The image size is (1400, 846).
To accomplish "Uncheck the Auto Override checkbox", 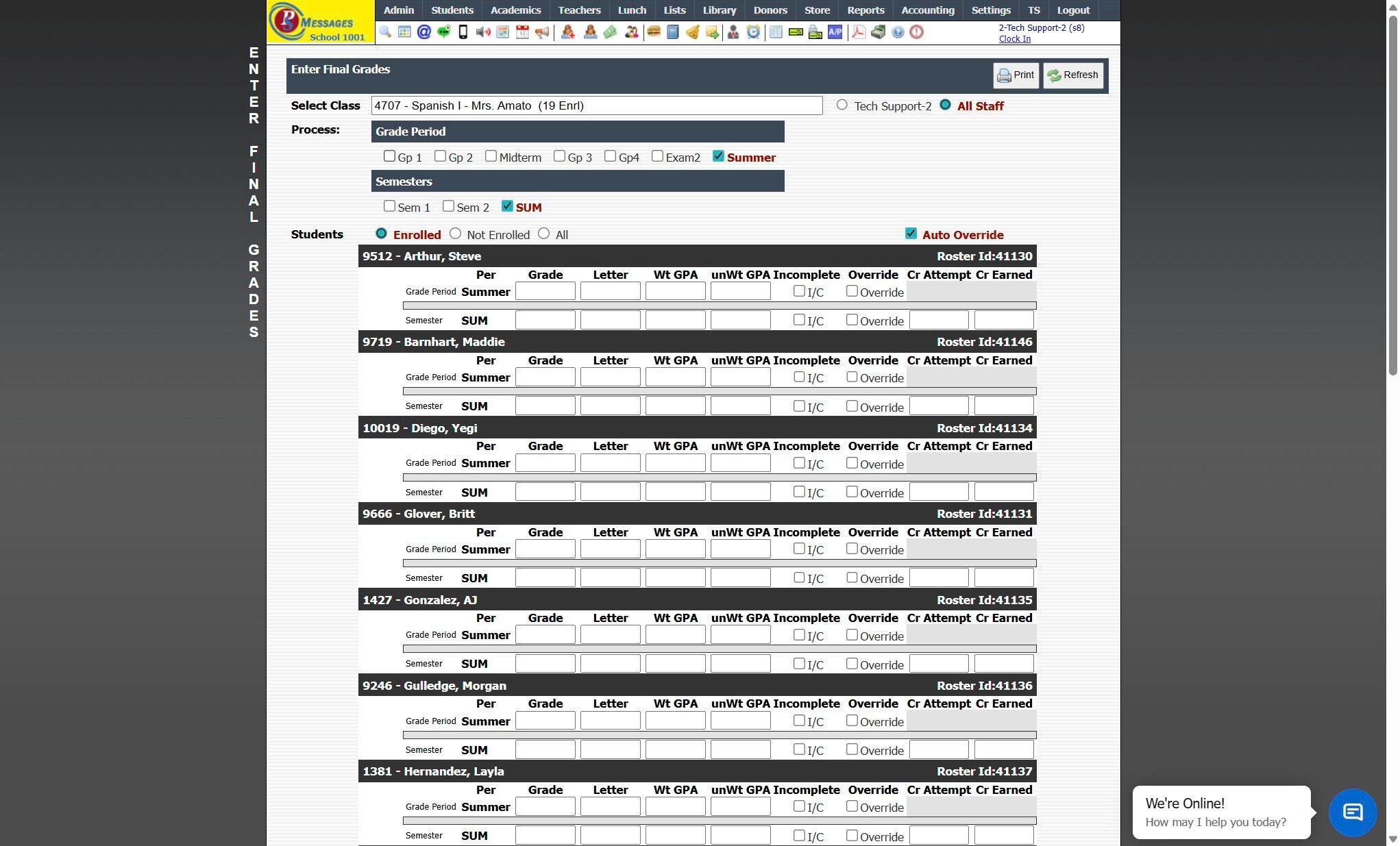I will 911,234.
